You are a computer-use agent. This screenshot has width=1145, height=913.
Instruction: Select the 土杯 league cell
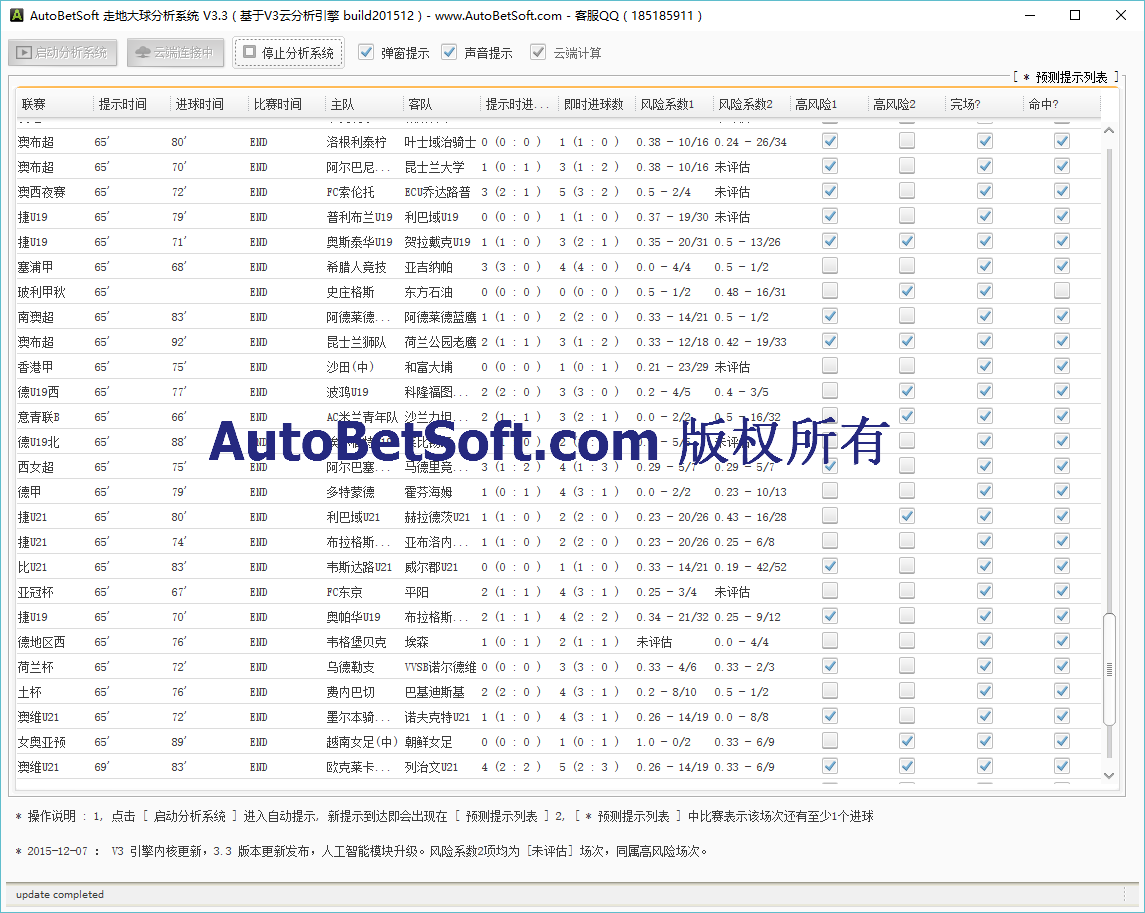(29, 692)
